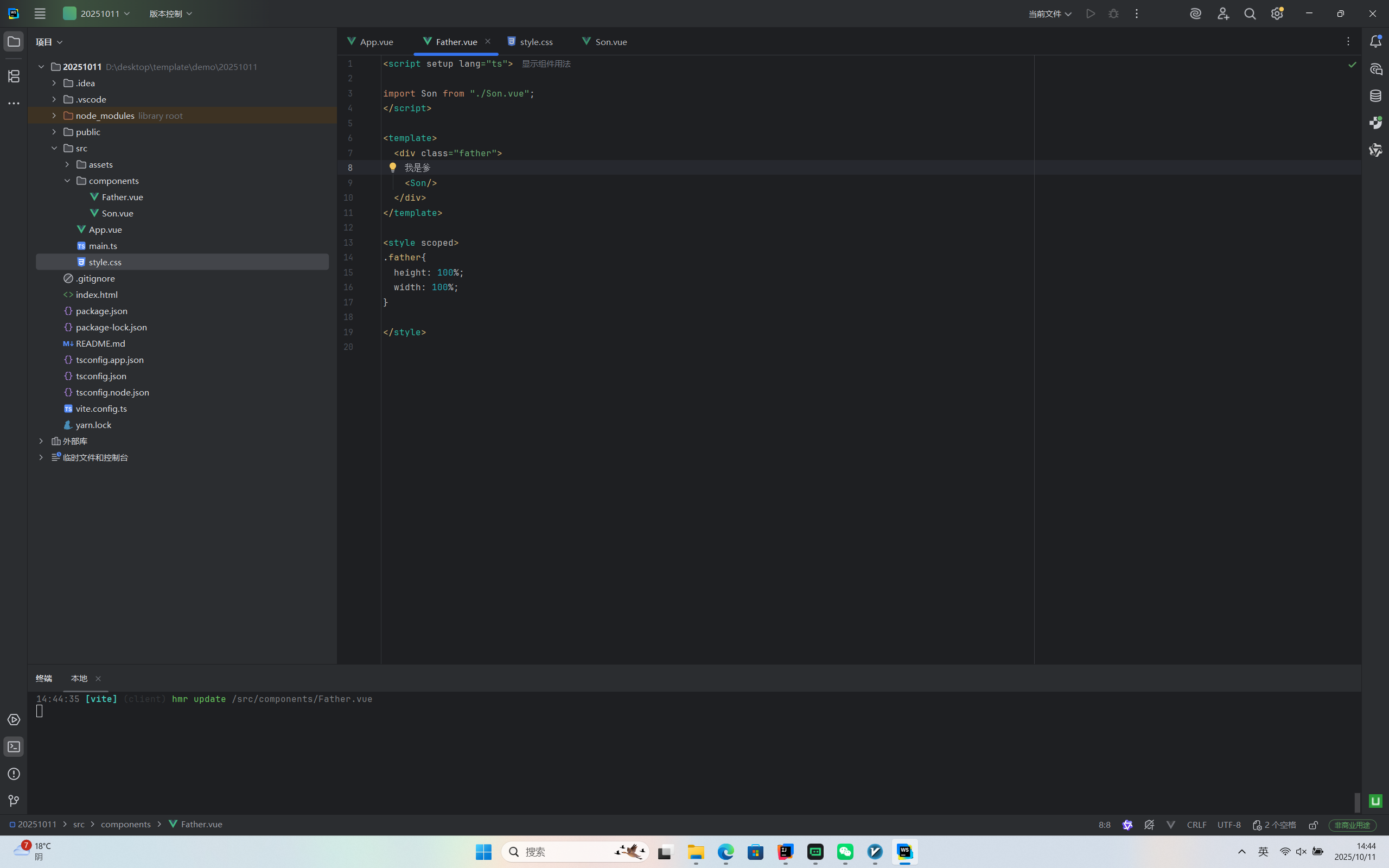Open the Search Everywhere magnifier icon
This screenshot has width=1389, height=868.
(x=1250, y=14)
